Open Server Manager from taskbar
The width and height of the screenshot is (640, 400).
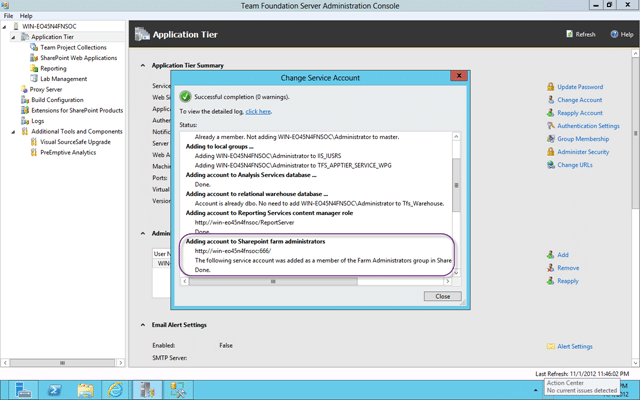23,390
